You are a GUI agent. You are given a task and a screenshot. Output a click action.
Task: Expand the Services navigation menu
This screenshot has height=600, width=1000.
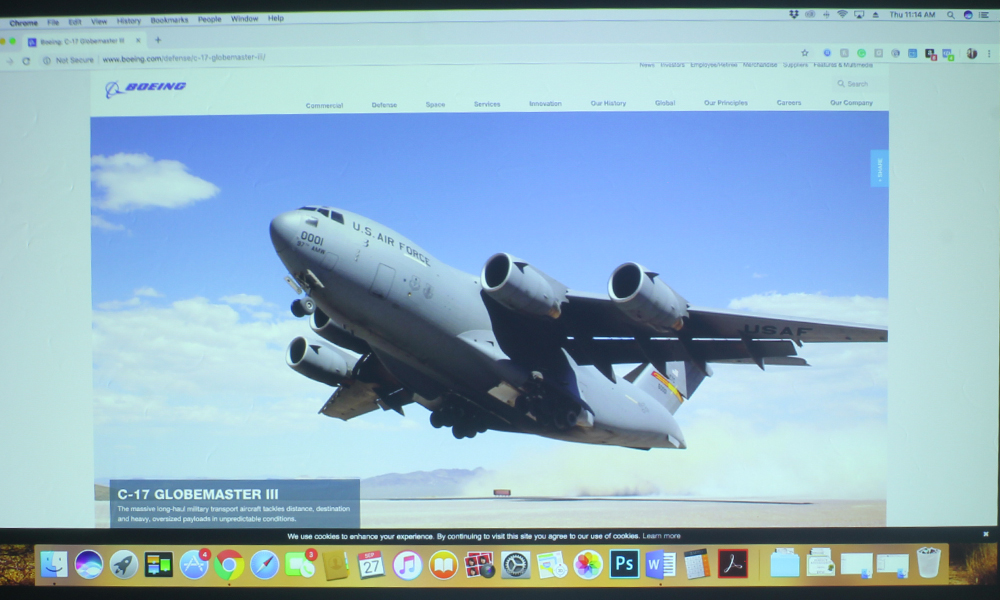487,104
